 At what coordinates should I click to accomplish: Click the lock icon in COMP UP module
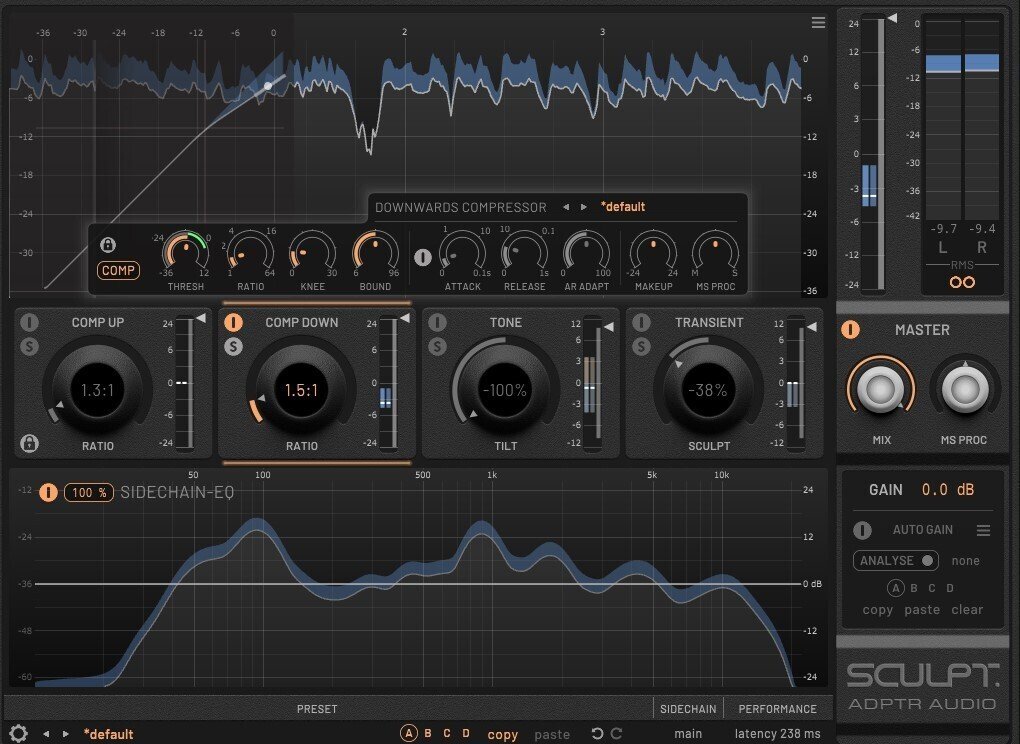29,443
